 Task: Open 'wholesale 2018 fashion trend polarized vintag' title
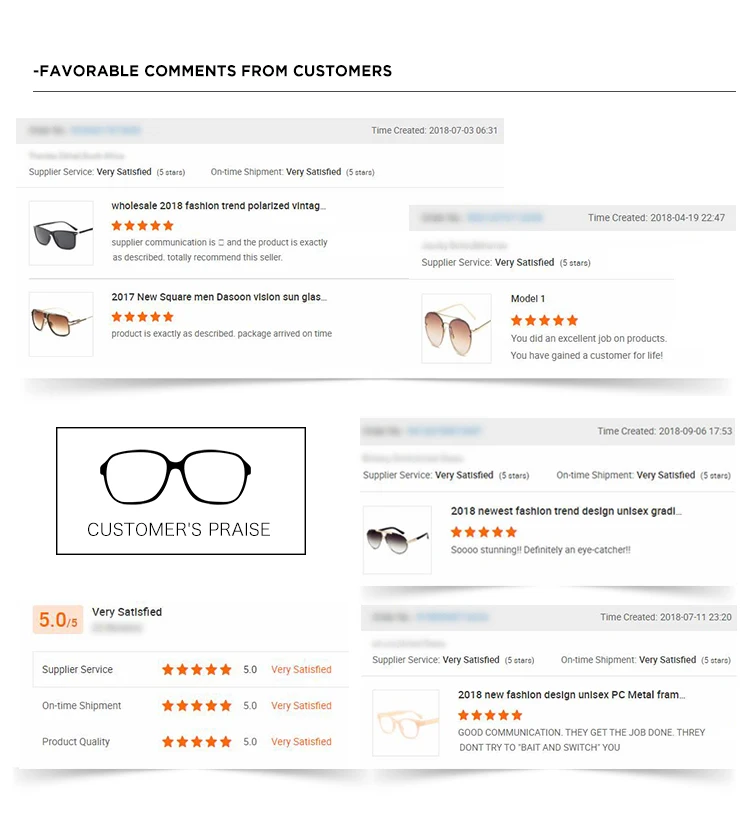tap(218, 206)
